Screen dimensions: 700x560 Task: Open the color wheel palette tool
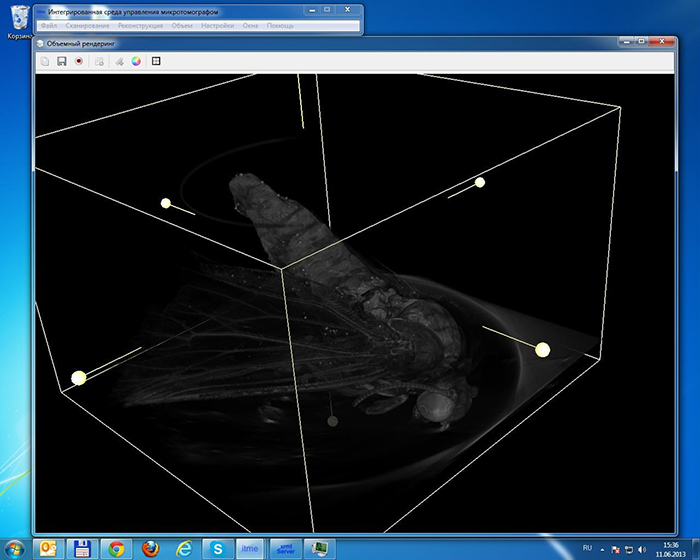[x=136, y=61]
